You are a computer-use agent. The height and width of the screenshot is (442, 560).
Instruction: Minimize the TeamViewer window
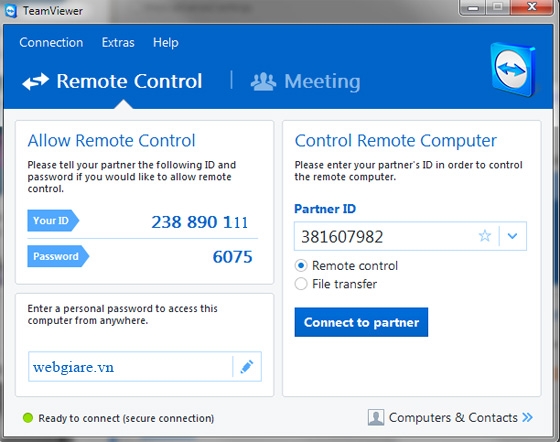pyautogui.click(x=473, y=7)
